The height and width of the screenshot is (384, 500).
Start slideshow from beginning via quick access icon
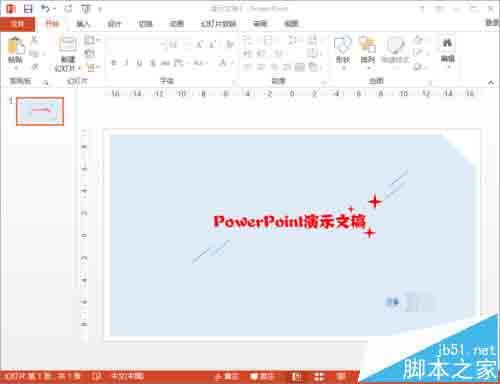[86, 9]
